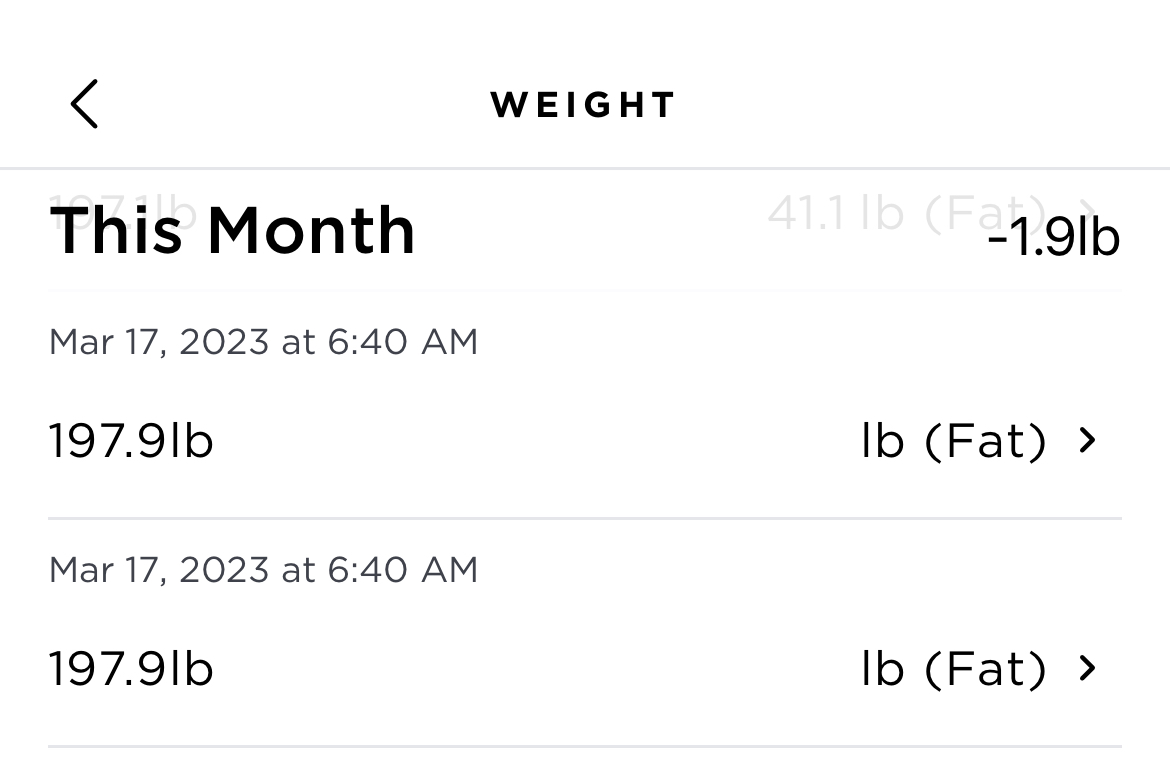Screen dimensions: 1170x763
Task: Click the first entry's date label
Action: [x=263, y=342]
